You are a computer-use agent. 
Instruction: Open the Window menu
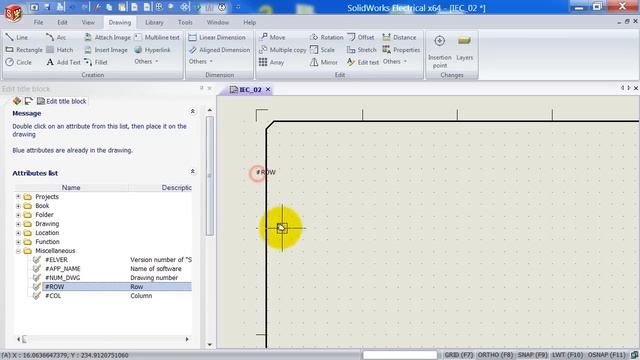218,22
